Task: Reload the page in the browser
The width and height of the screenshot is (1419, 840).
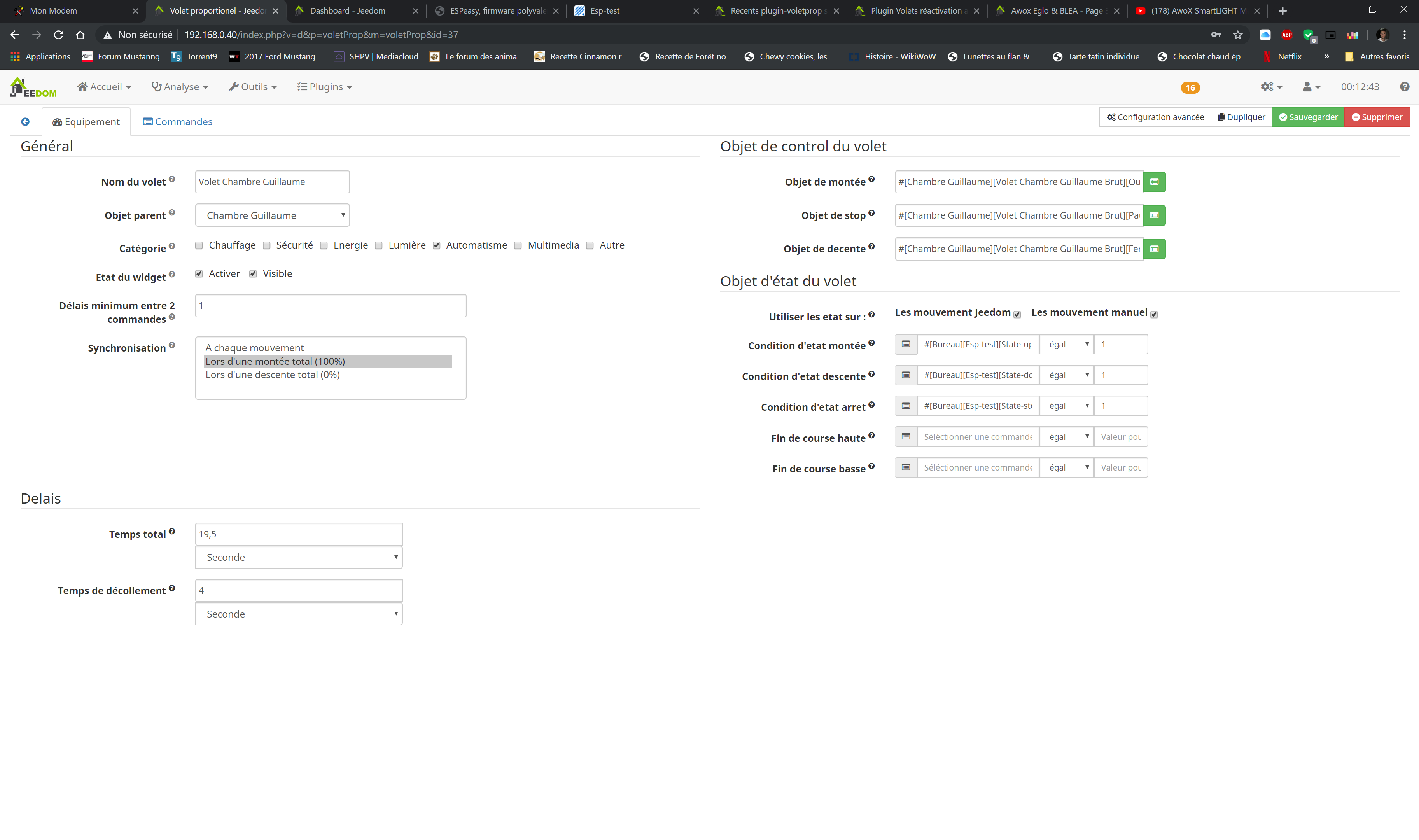Action: [58, 35]
